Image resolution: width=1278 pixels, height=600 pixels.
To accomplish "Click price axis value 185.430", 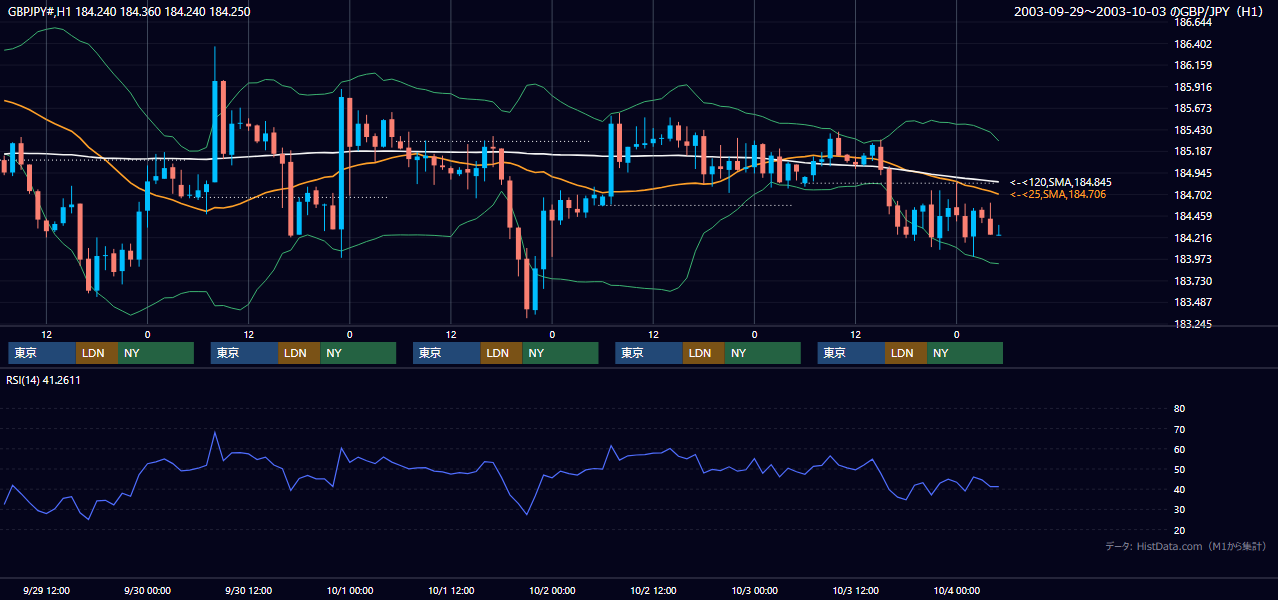I will 1193,130.
